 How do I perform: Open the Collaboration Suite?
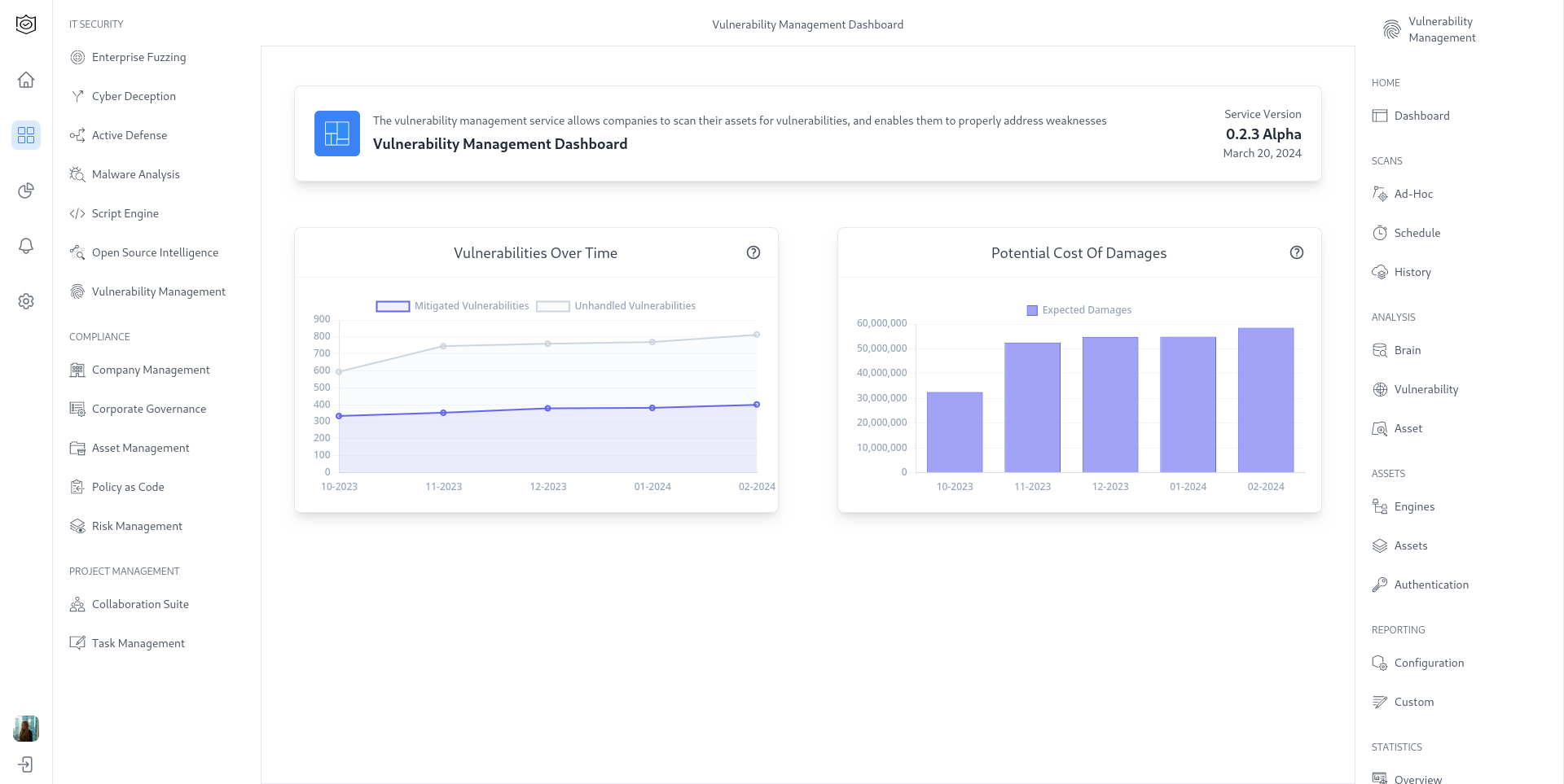point(139,604)
